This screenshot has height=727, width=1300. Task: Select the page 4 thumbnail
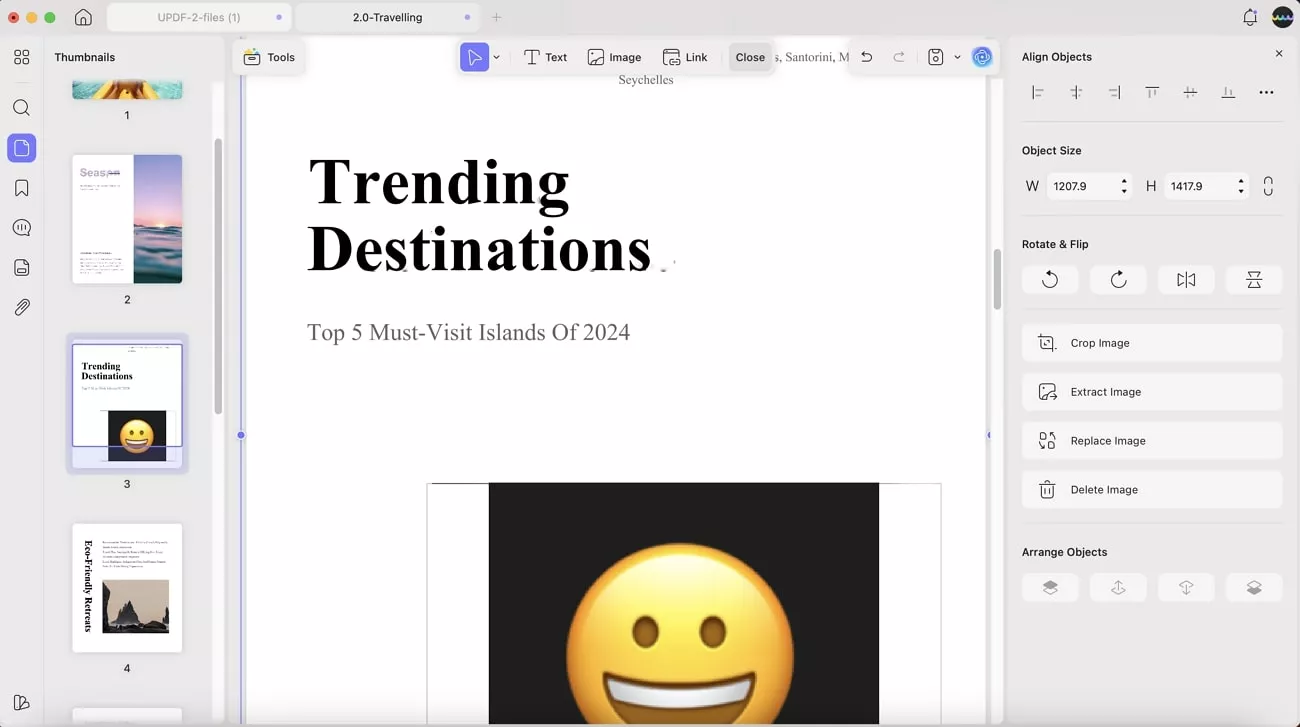(x=127, y=588)
